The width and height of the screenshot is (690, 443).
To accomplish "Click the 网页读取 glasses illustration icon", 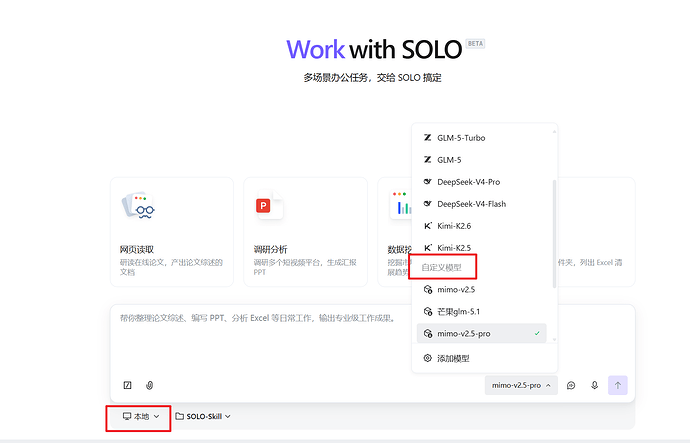I will [x=138, y=206].
